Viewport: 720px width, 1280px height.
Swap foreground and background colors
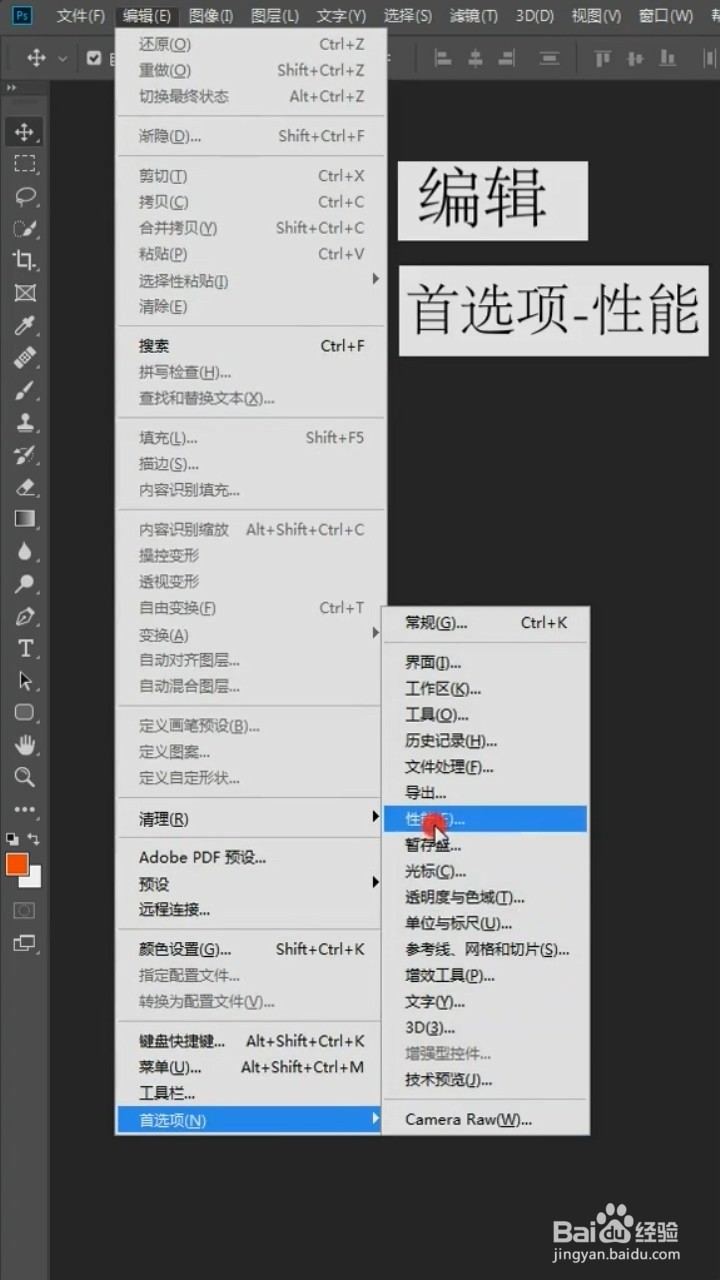[34, 839]
